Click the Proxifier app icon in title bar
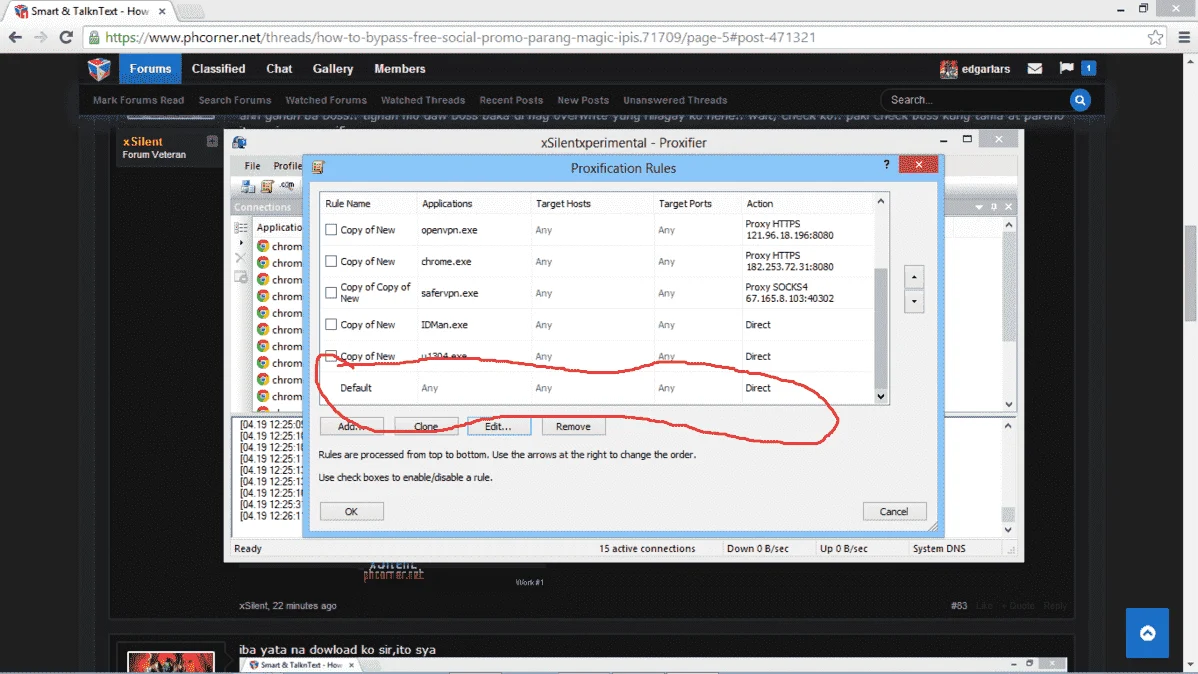The image size is (1198, 674). tap(239, 142)
